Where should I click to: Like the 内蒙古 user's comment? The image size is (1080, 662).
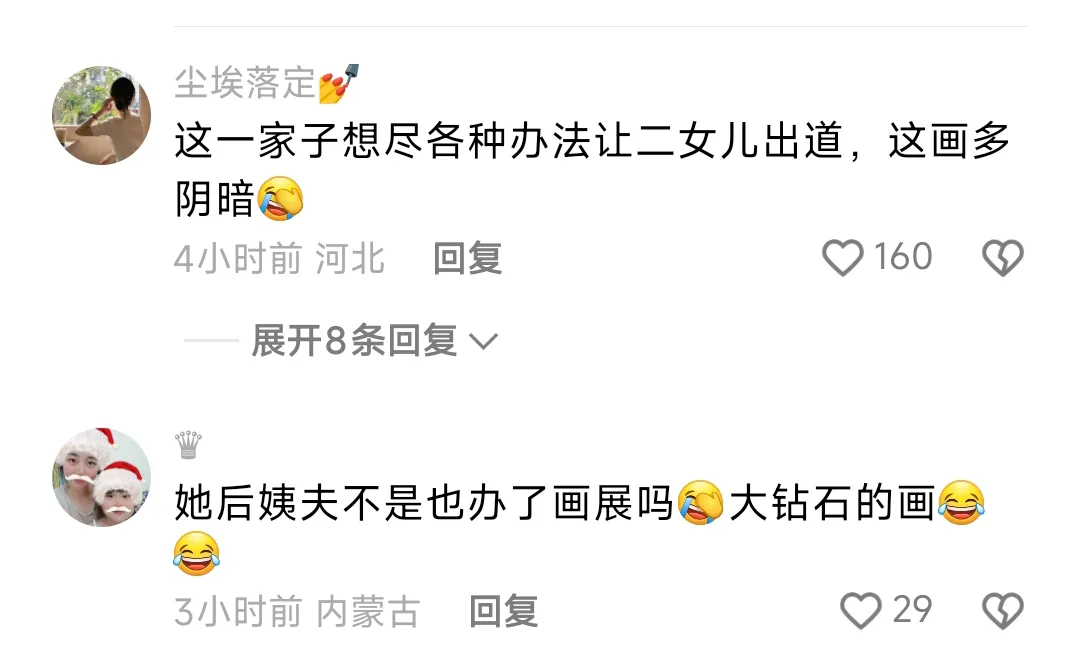click(860, 610)
